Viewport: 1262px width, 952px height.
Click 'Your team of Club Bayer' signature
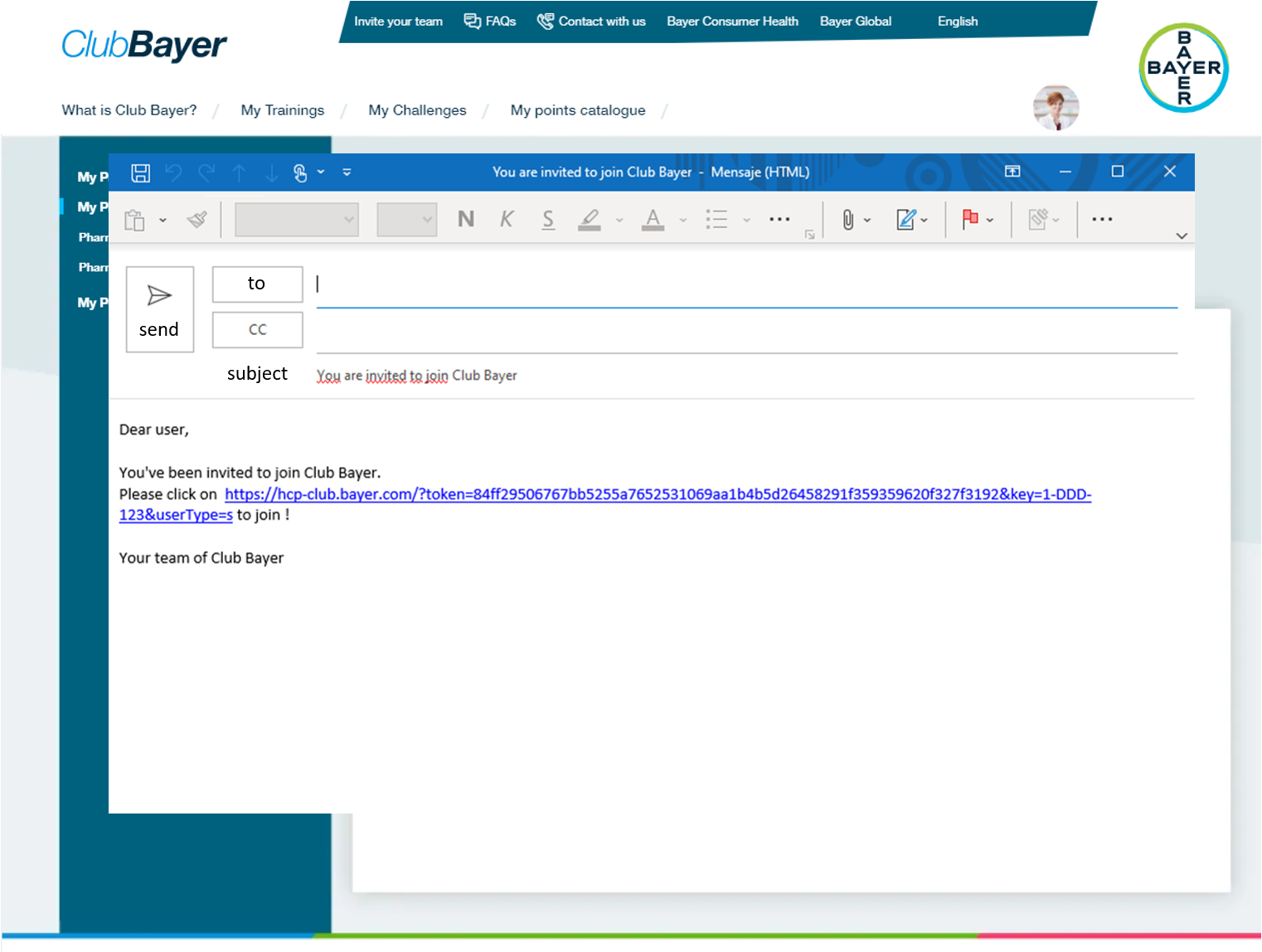point(201,558)
